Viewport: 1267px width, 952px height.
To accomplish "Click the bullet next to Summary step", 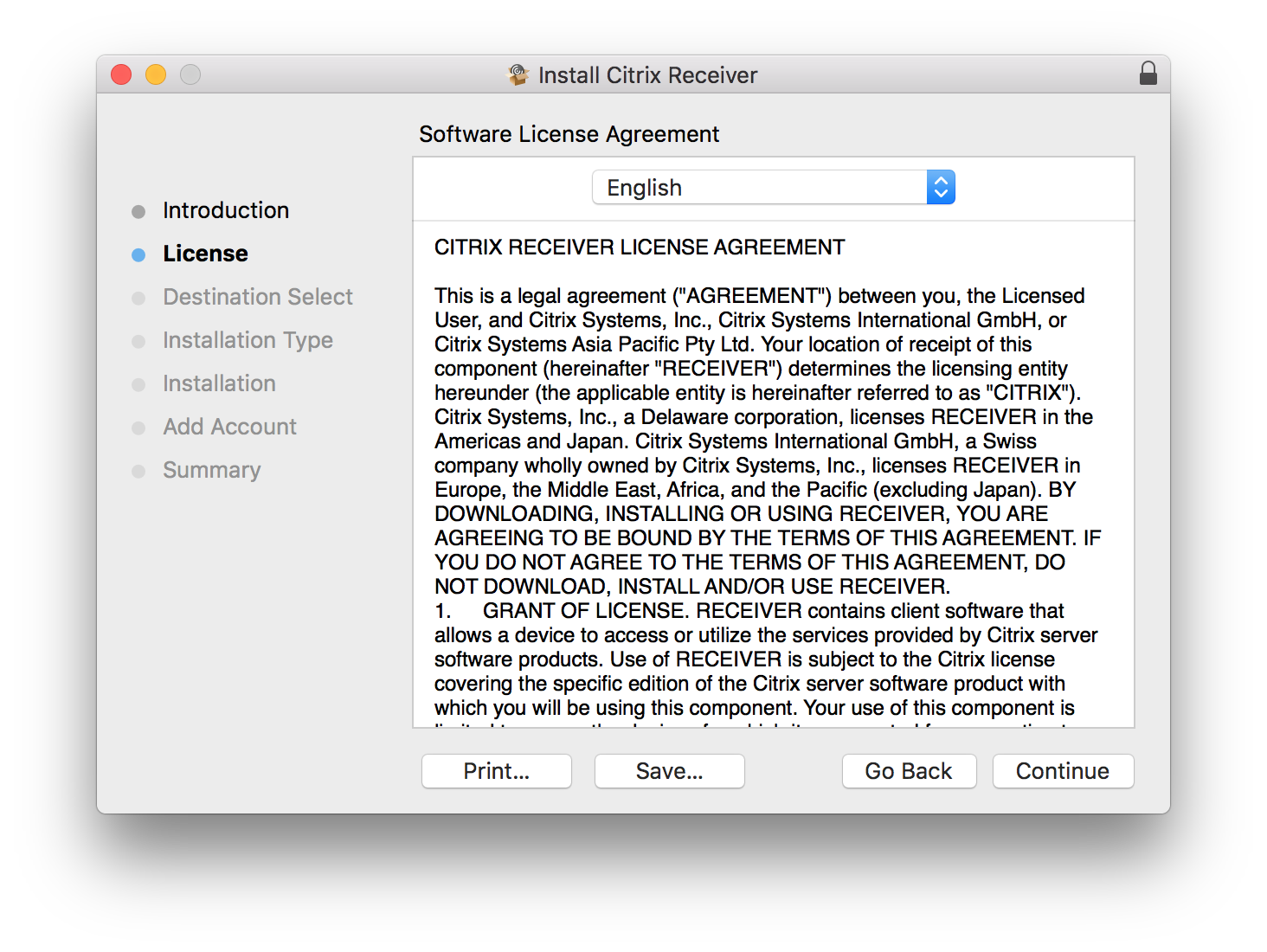I will tap(139, 471).
